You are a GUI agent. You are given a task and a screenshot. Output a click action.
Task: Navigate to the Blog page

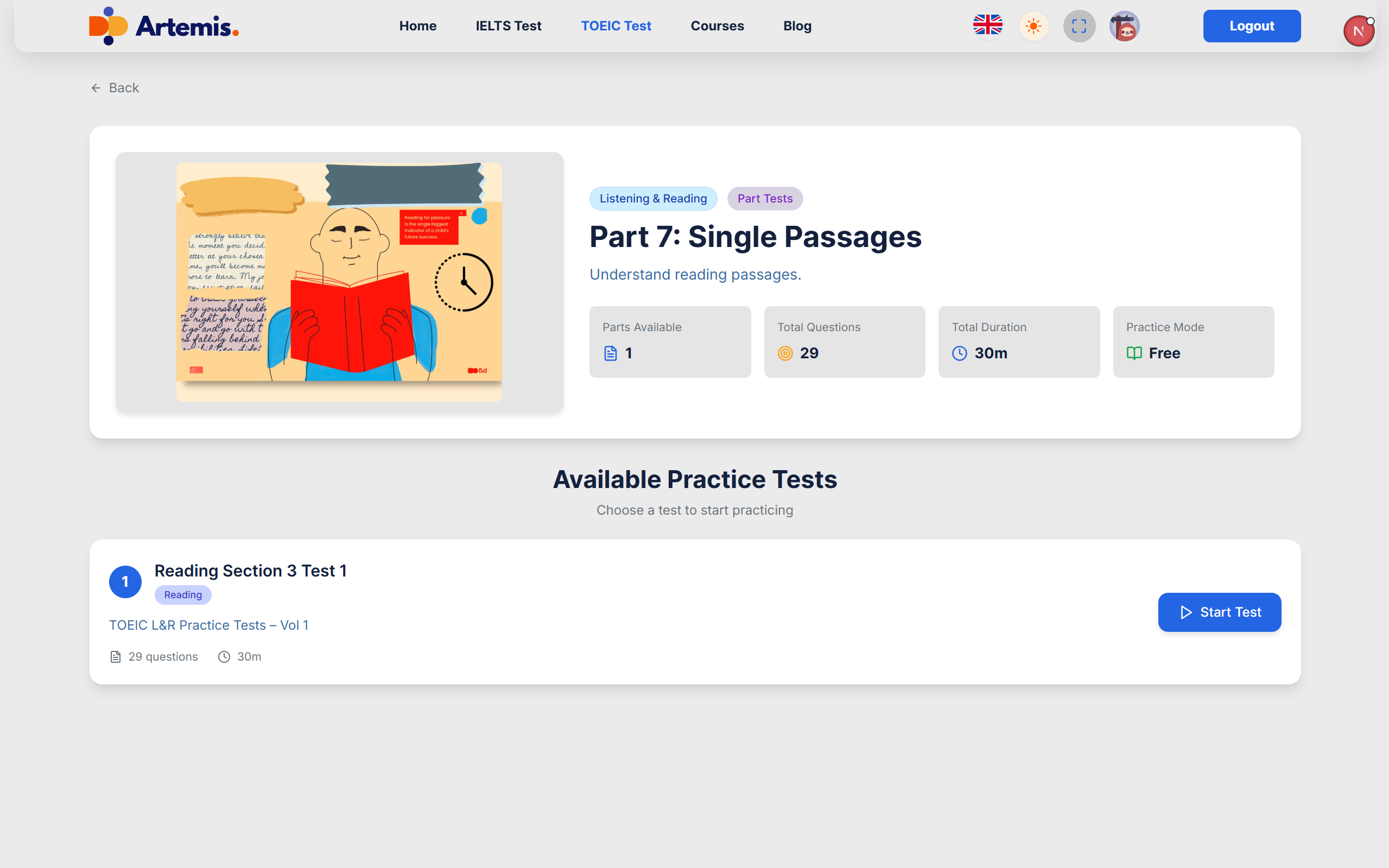point(797,26)
